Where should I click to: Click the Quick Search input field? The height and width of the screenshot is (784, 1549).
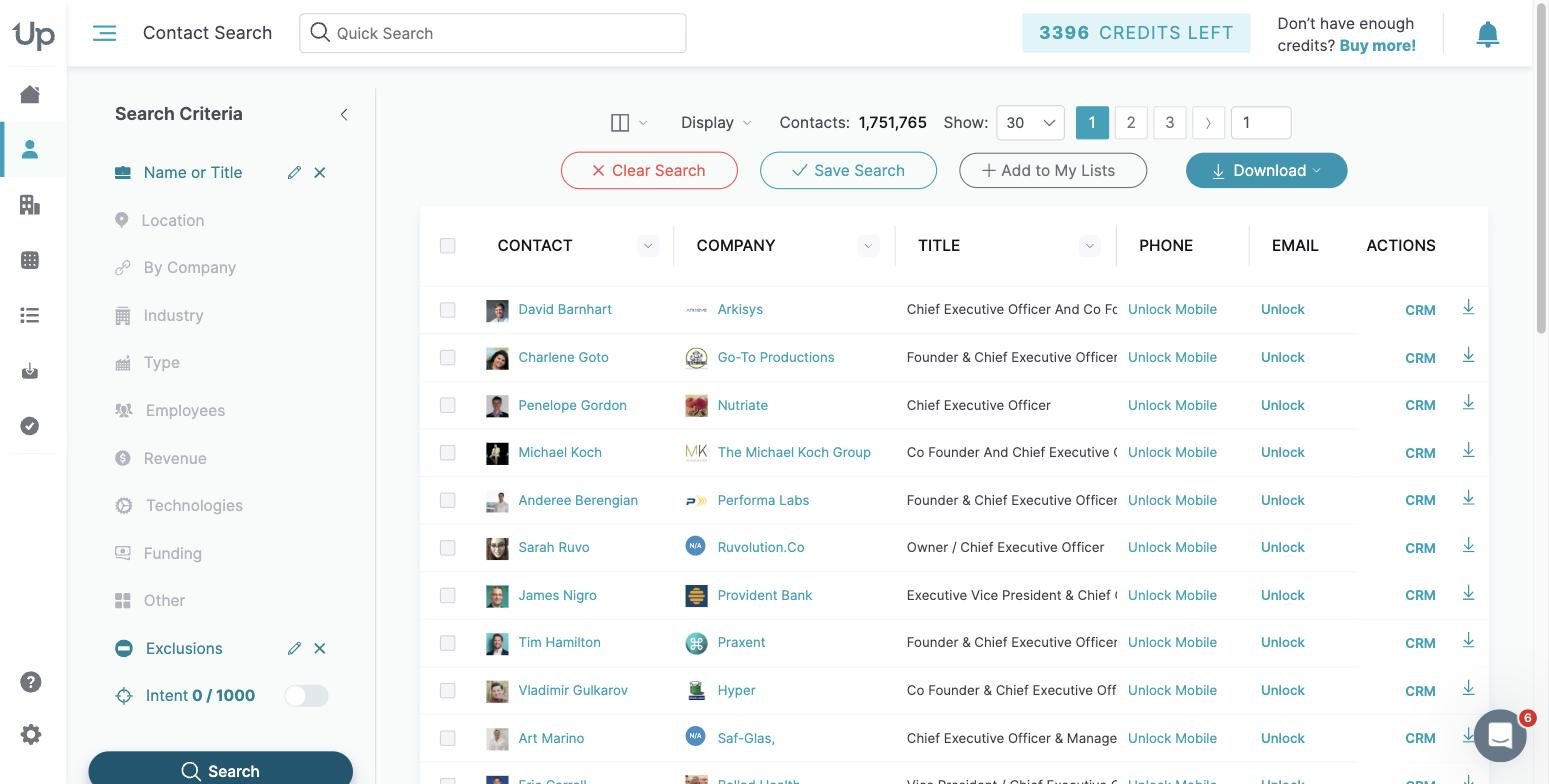click(493, 33)
